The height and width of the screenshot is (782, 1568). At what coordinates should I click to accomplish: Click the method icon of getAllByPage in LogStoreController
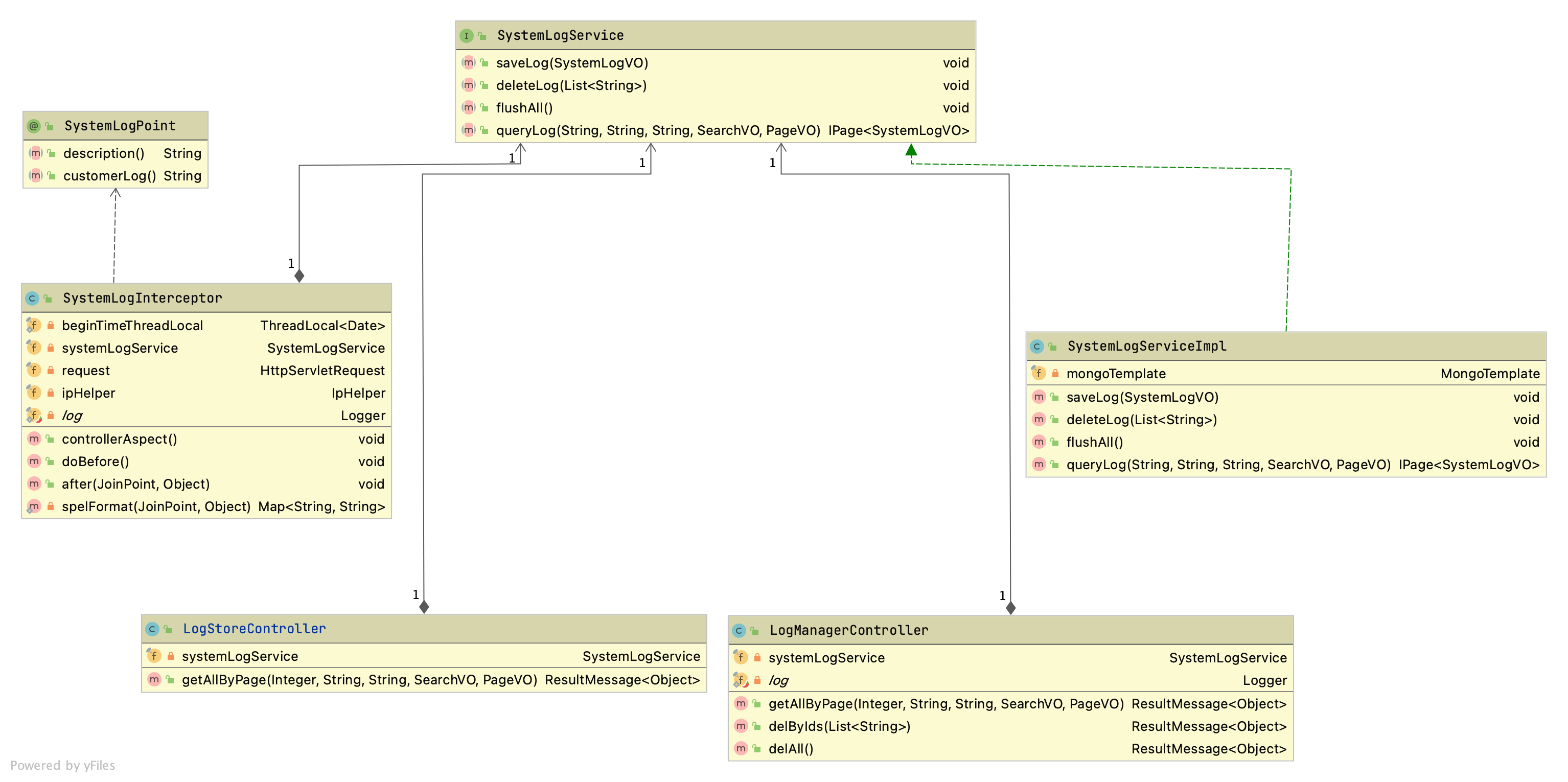point(154,680)
